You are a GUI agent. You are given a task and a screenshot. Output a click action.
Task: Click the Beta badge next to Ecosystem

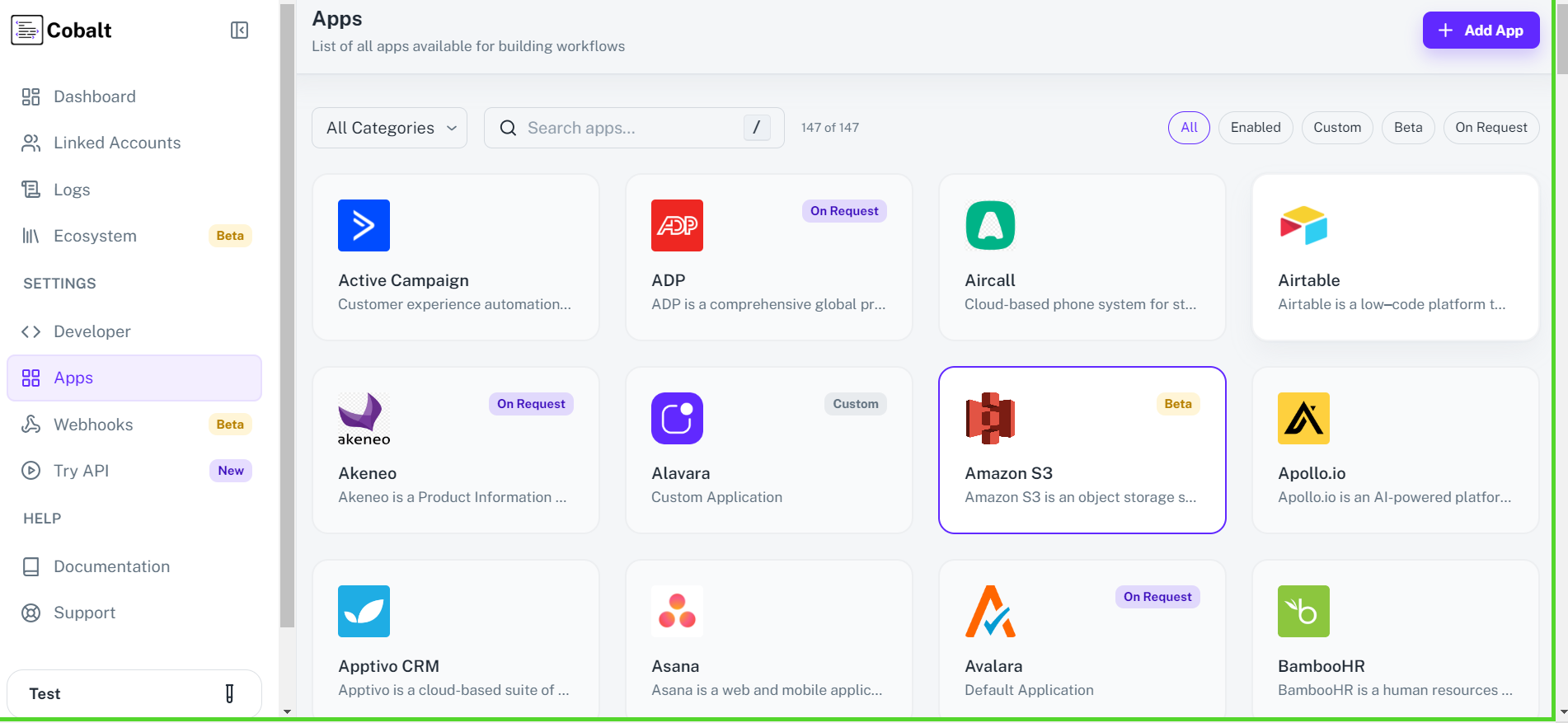(x=230, y=236)
